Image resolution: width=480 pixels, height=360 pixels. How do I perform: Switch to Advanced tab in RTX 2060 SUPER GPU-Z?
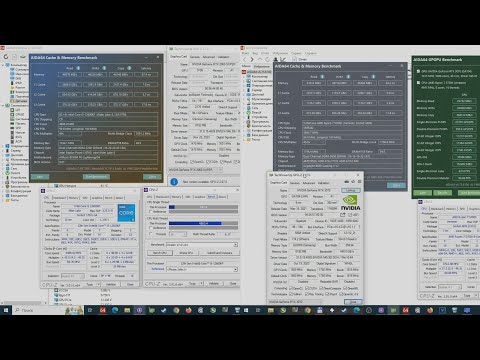click(x=209, y=57)
